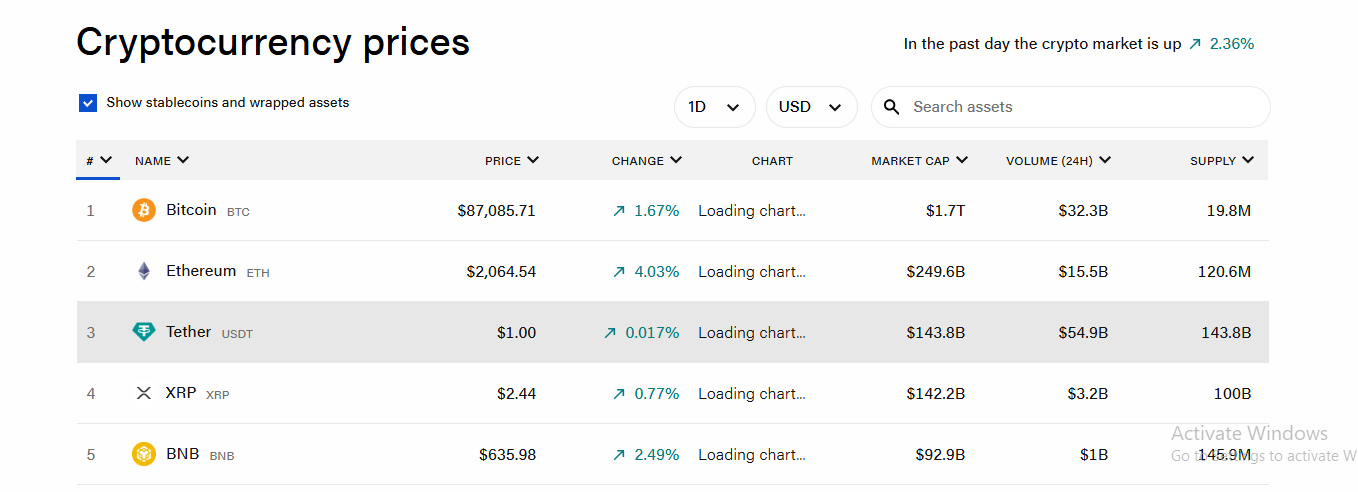Click the market up arrow beside 2.36%
Screen dimensions: 1358x492
1194,44
